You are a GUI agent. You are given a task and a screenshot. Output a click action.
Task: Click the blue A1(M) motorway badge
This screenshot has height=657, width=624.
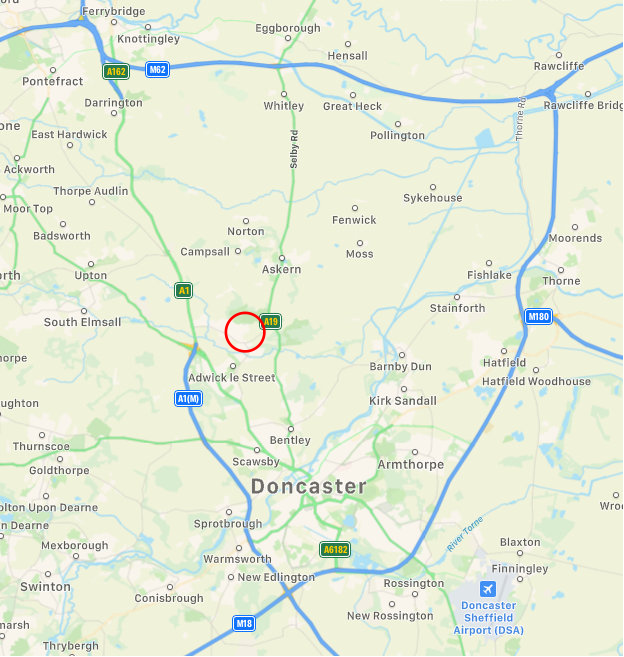pyautogui.click(x=189, y=398)
